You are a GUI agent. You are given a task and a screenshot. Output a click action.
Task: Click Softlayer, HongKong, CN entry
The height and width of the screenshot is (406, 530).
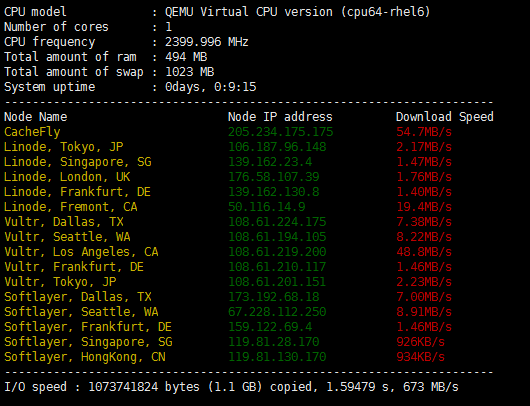coord(85,357)
